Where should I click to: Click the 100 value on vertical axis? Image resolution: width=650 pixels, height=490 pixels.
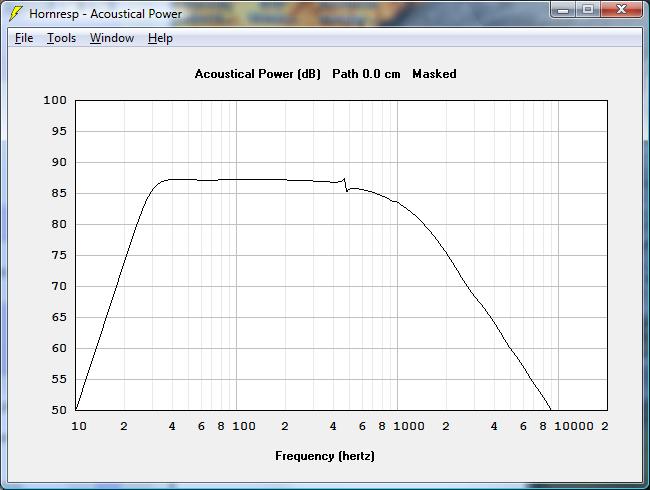(55, 100)
